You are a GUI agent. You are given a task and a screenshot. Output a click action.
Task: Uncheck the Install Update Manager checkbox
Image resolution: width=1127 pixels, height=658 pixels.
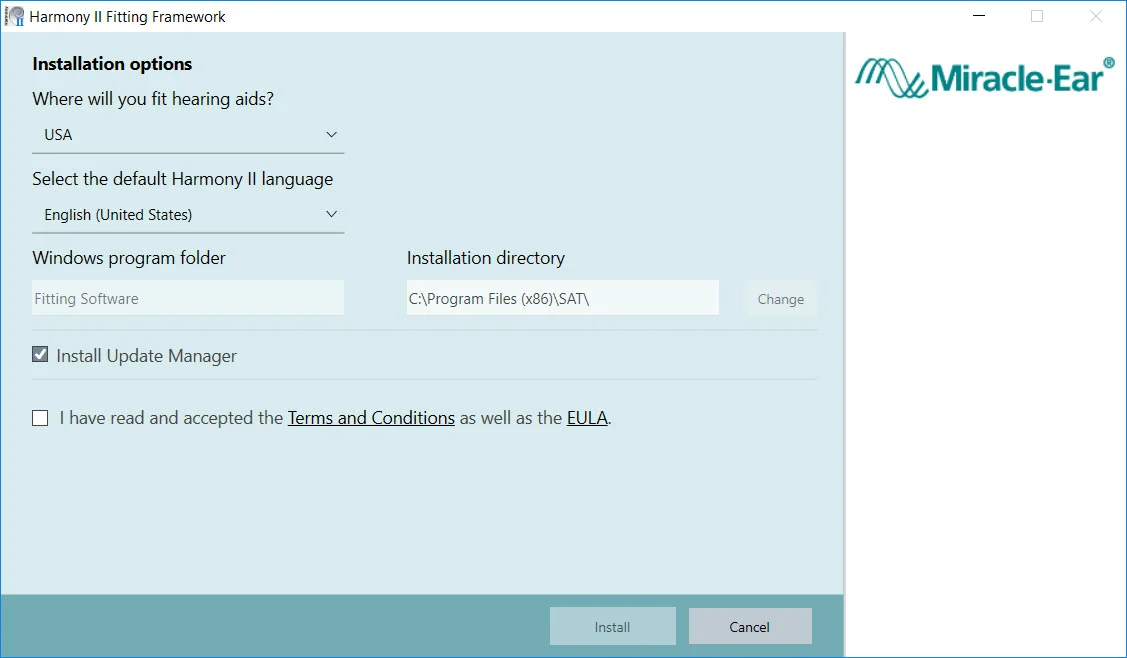click(40, 355)
